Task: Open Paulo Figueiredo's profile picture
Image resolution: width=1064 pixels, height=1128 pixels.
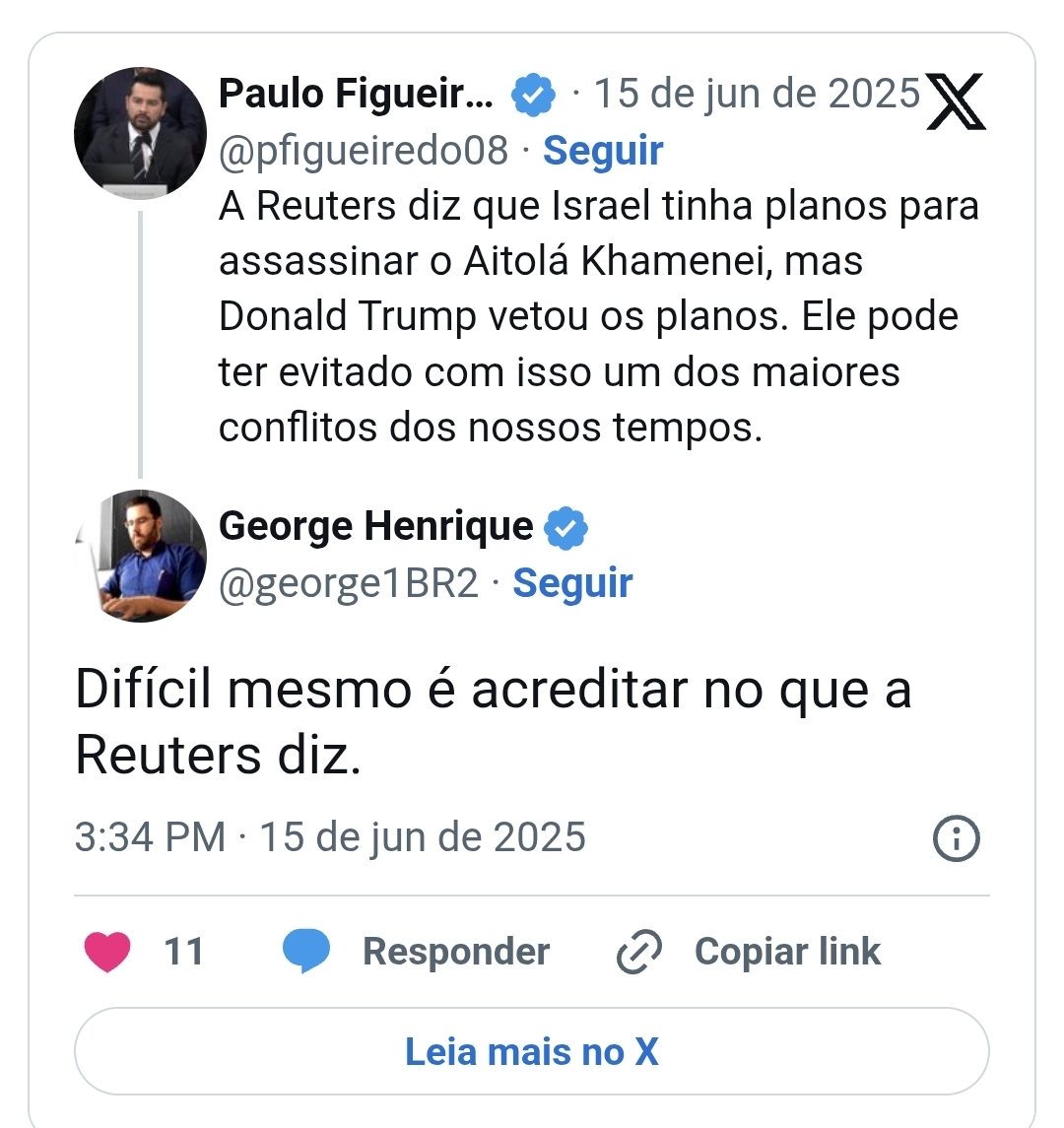Action: click(x=140, y=133)
